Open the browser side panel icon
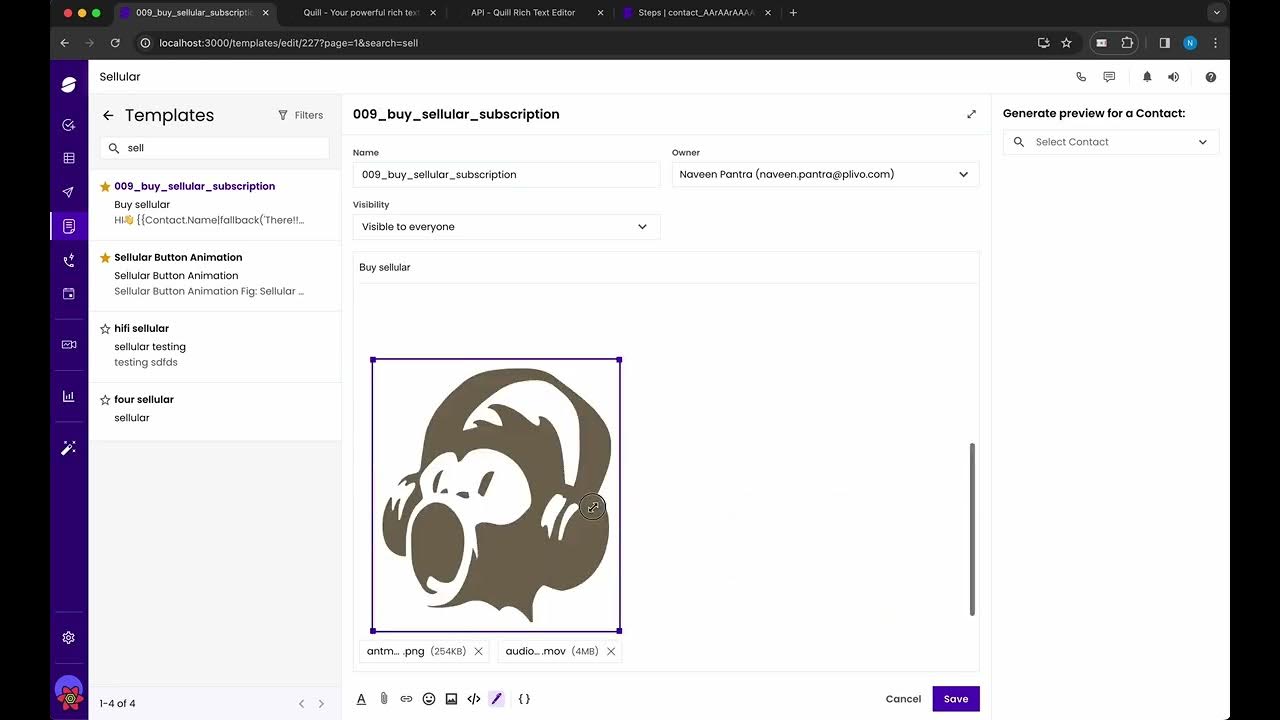 click(x=1164, y=43)
